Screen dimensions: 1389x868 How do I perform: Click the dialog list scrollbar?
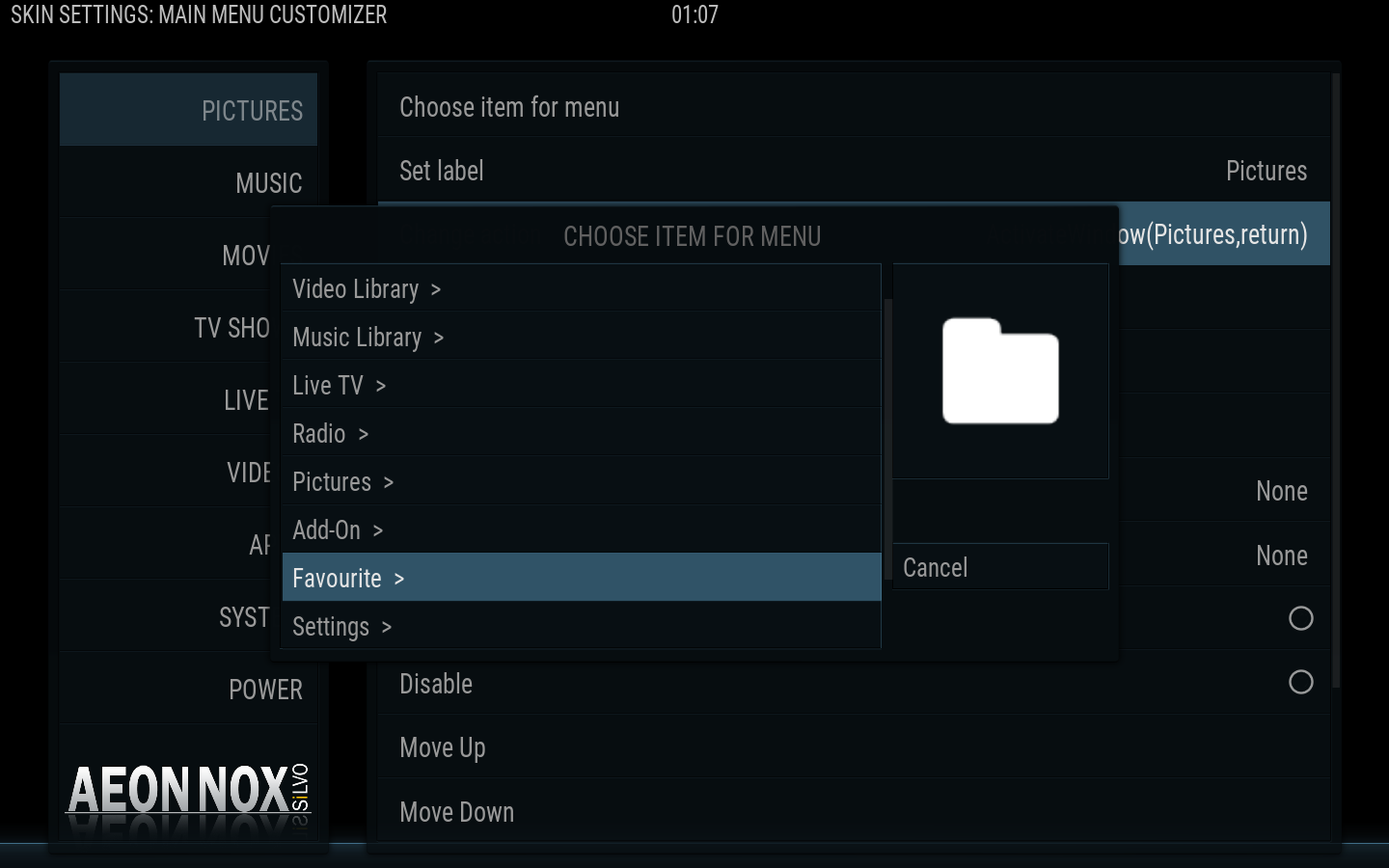[887, 424]
